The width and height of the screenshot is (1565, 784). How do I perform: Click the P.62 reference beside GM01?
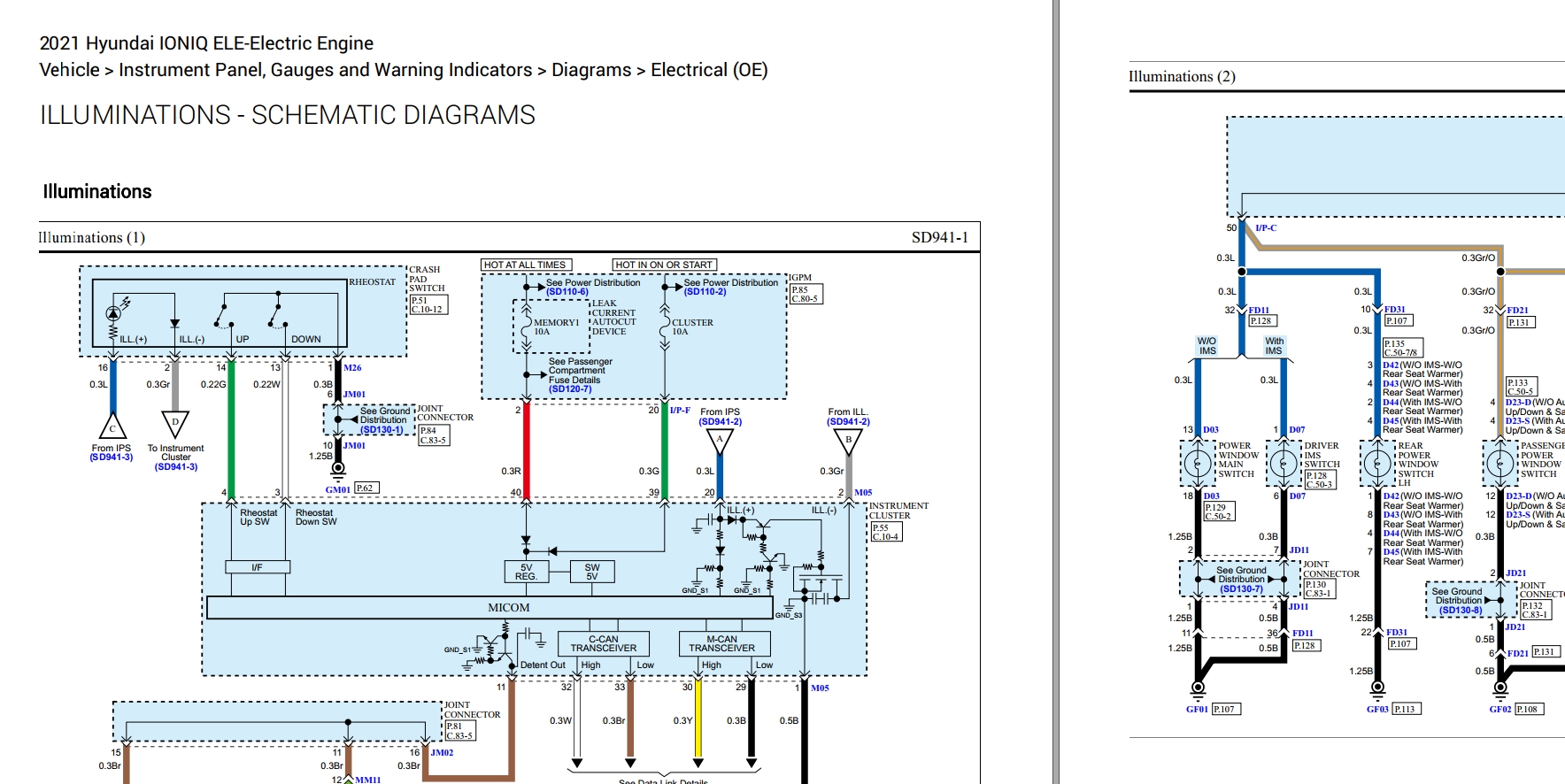[x=366, y=488]
